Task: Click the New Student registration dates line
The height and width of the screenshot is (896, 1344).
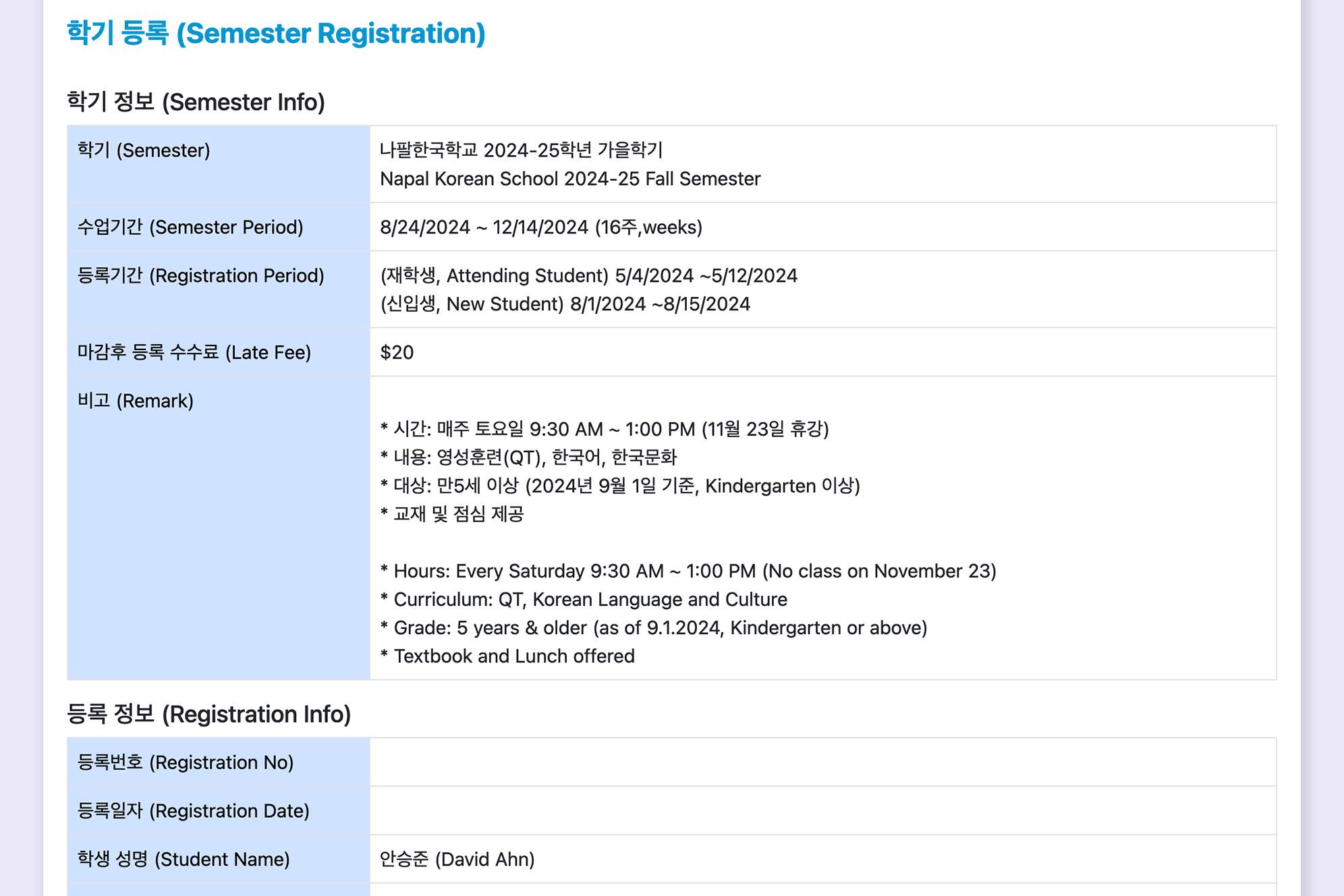Action: point(565,304)
